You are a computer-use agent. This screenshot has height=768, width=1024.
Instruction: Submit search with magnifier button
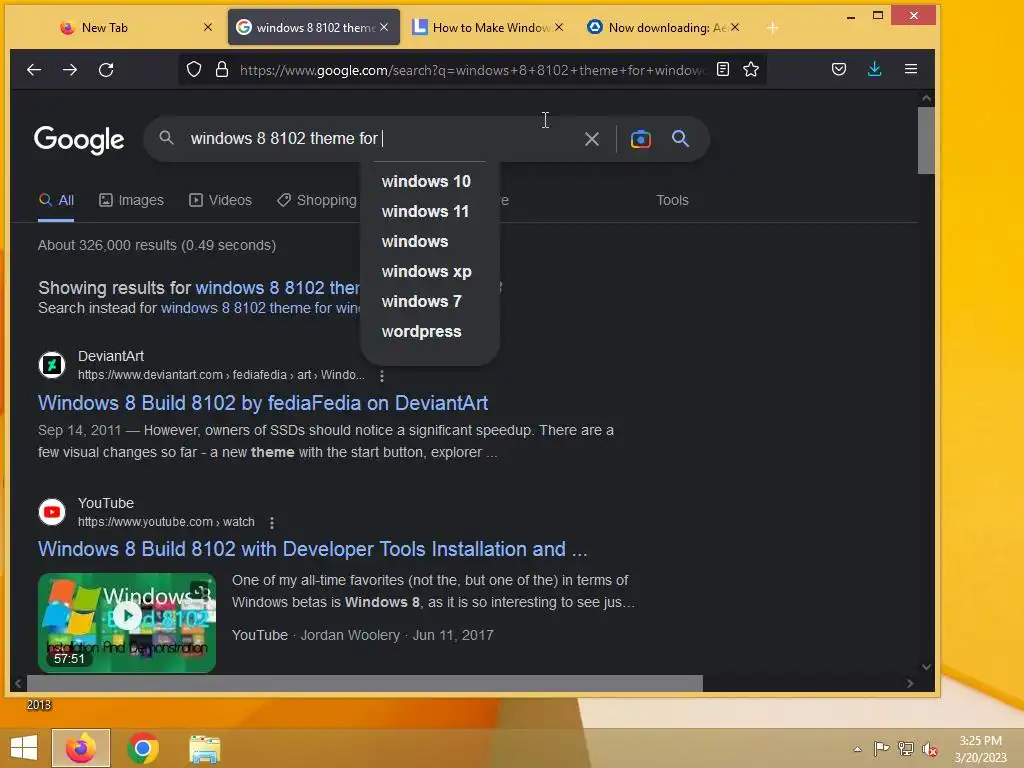point(680,138)
